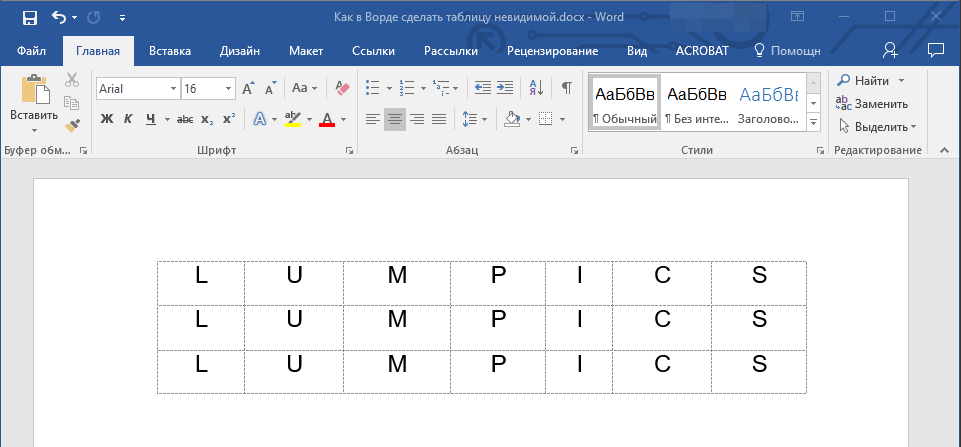The height and width of the screenshot is (447, 961).
Task: Toggle bold formatting Ж
Action: [107, 119]
